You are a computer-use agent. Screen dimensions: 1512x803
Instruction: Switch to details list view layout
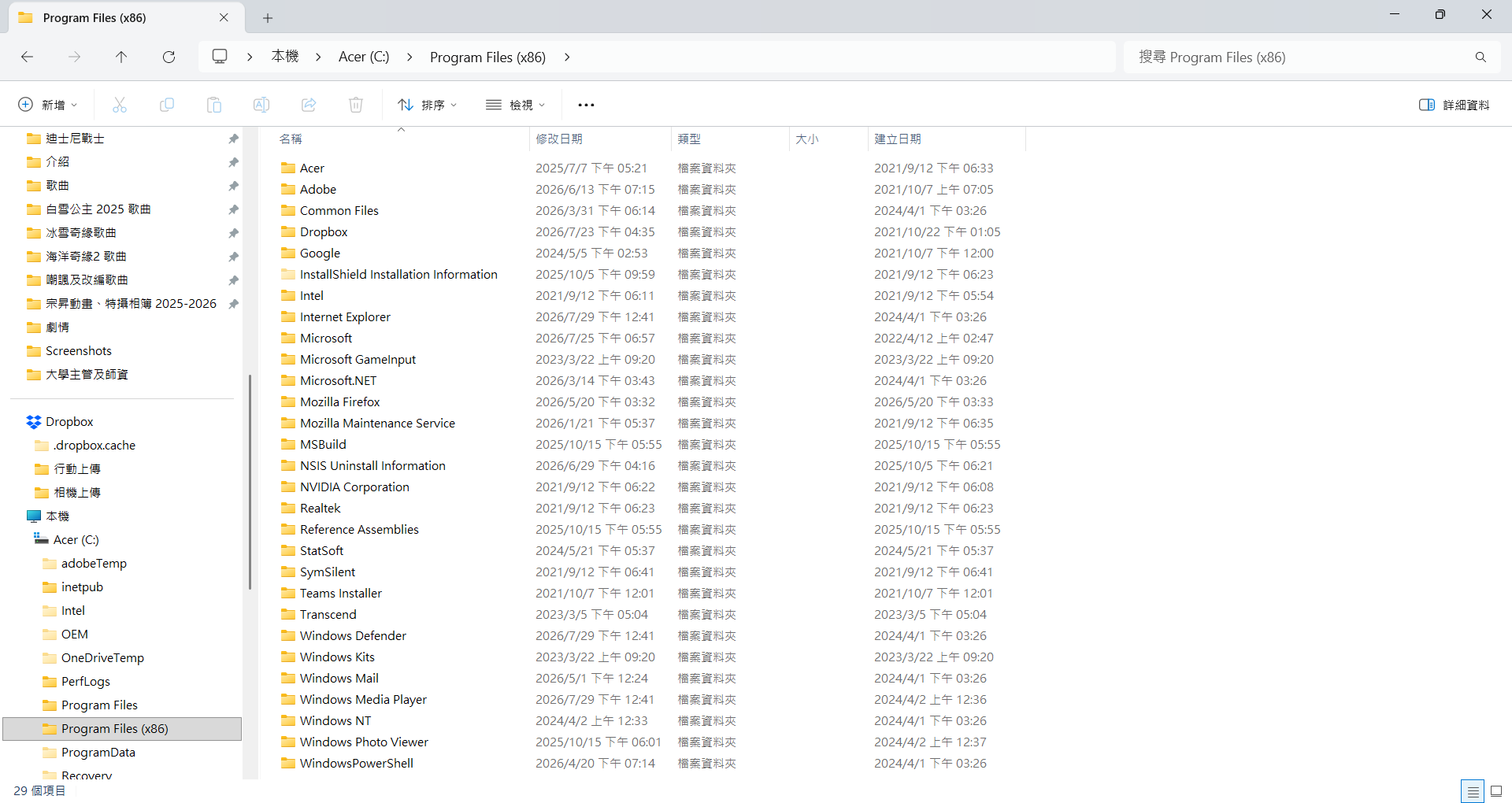pos(1473,791)
